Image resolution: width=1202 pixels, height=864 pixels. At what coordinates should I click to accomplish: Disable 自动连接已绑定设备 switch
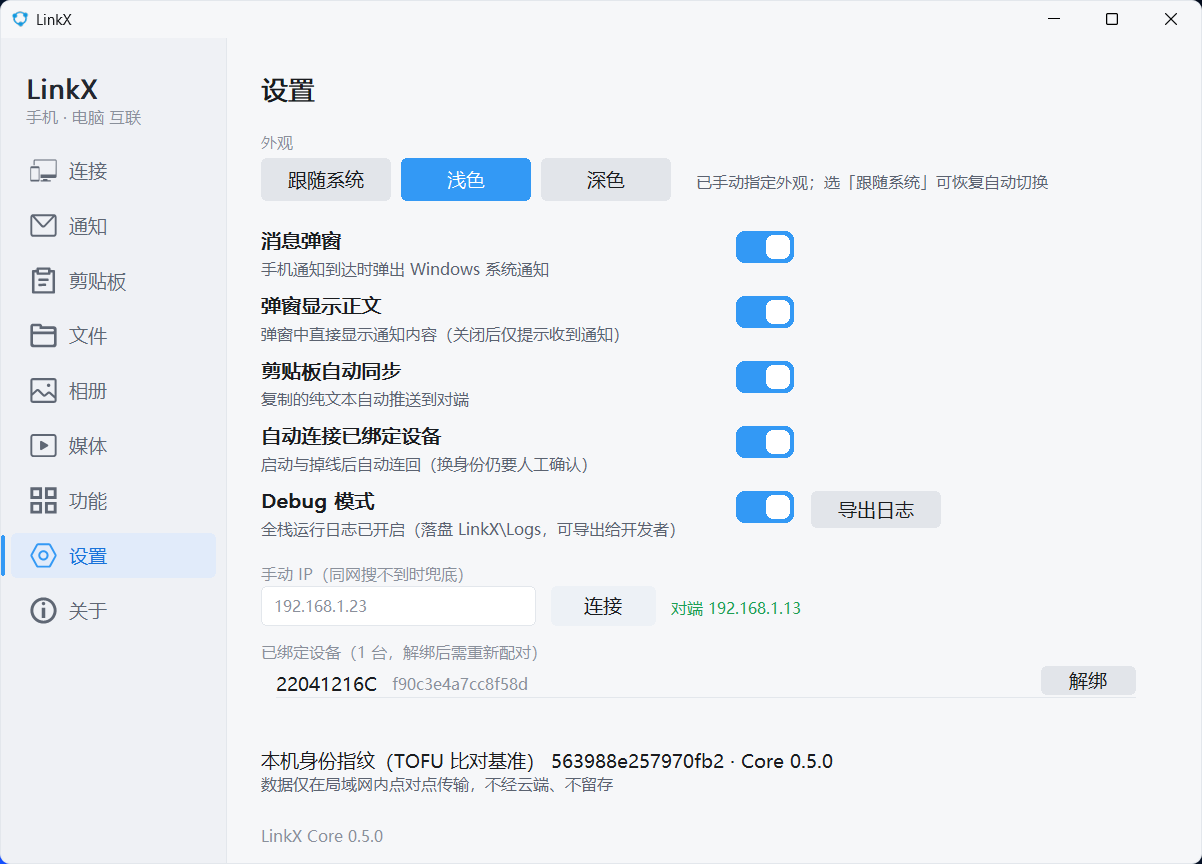(x=765, y=442)
